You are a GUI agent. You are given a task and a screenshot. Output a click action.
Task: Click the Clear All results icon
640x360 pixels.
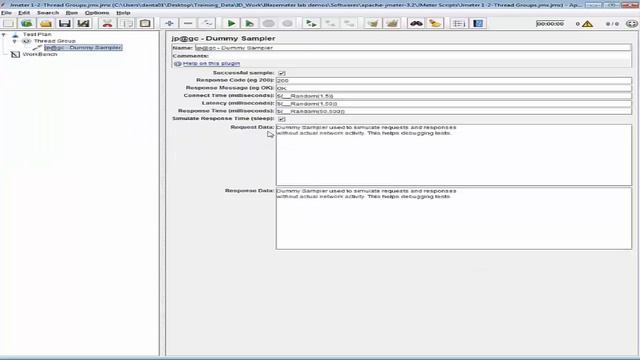[x=392, y=23]
